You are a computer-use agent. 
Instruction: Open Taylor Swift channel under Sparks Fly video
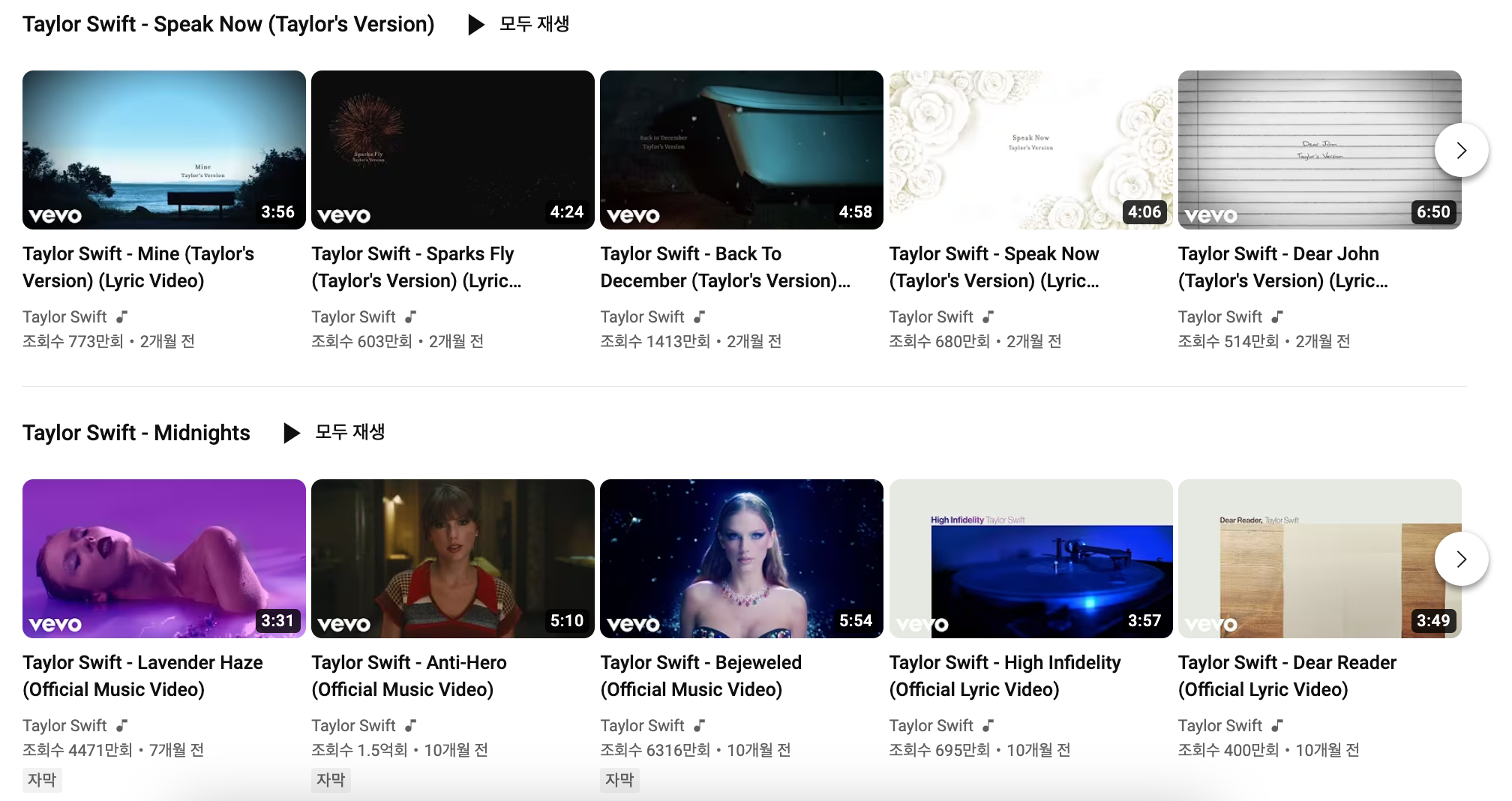(353, 316)
